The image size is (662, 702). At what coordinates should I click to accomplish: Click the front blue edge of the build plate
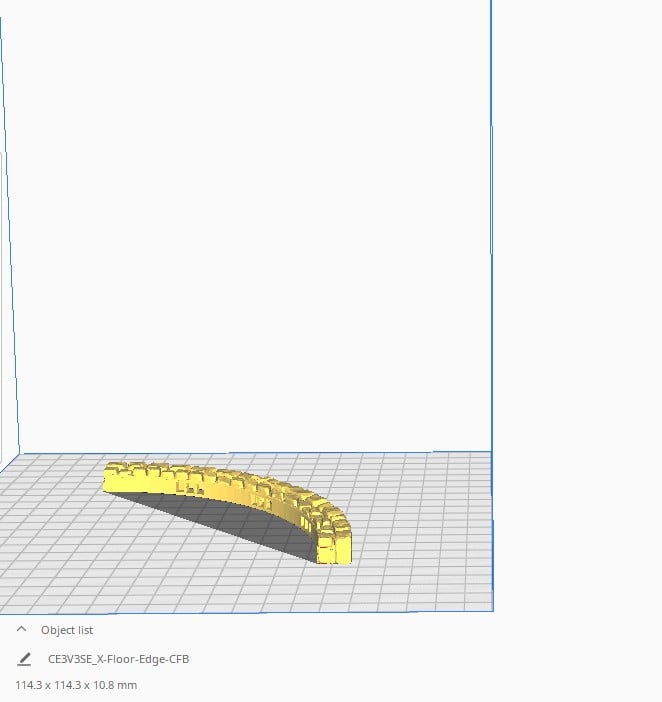pyautogui.click(x=246, y=612)
